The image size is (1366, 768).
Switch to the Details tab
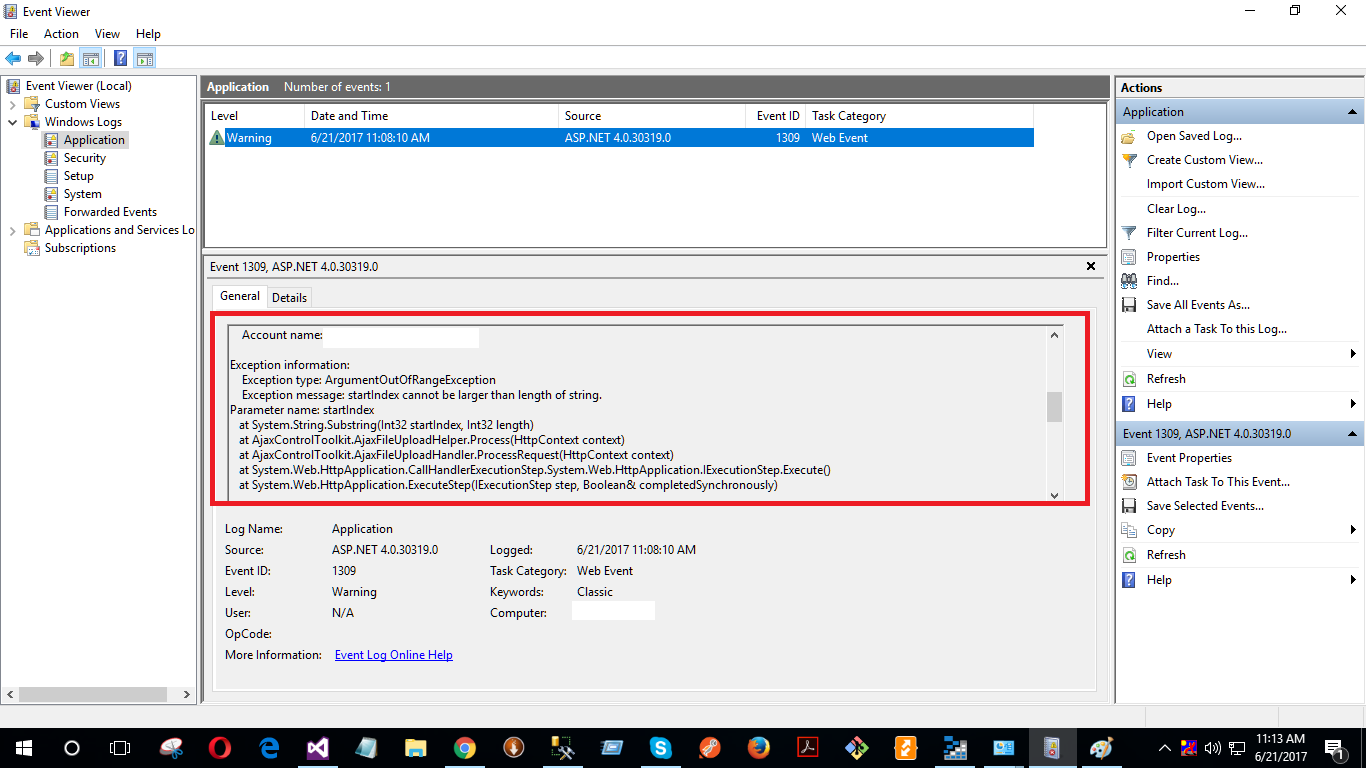coord(290,297)
